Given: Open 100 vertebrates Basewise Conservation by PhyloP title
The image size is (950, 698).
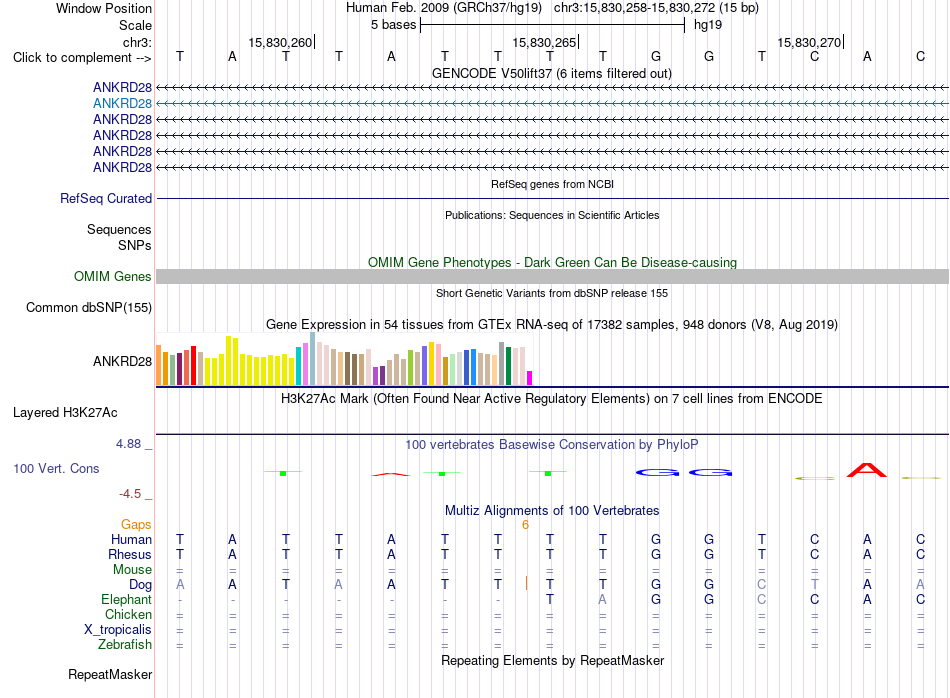Looking at the screenshot, I should (552, 445).
